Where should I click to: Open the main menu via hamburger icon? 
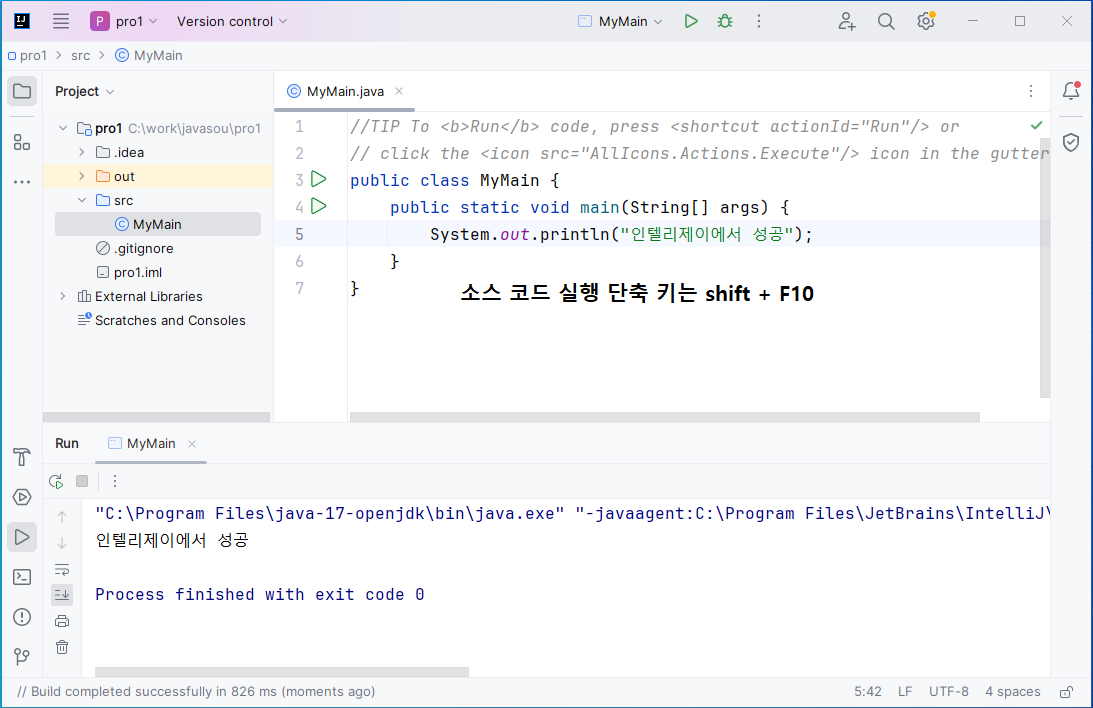(63, 20)
